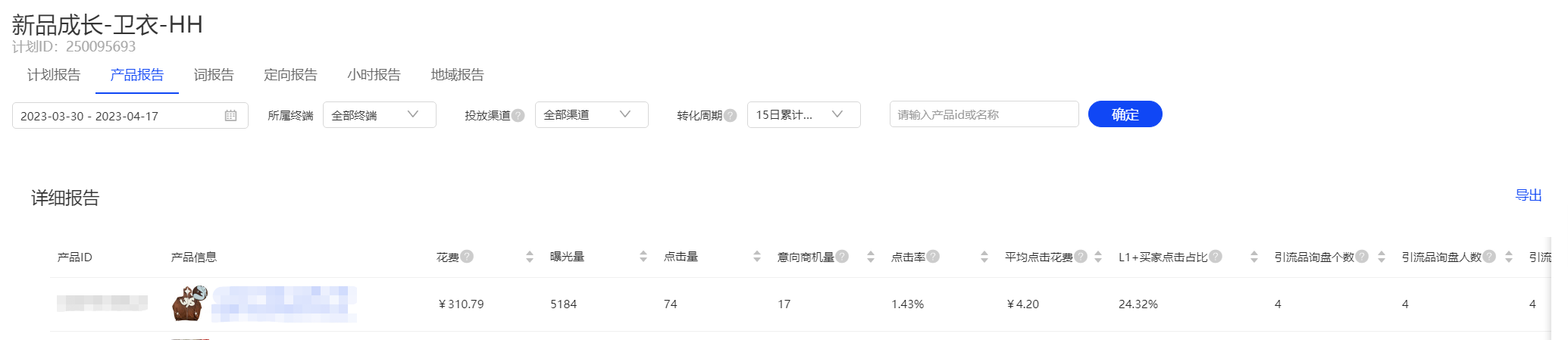Click the product thumbnail in first row
Image resolution: width=1568 pixels, height=340 pixels.
pos(189,304)
